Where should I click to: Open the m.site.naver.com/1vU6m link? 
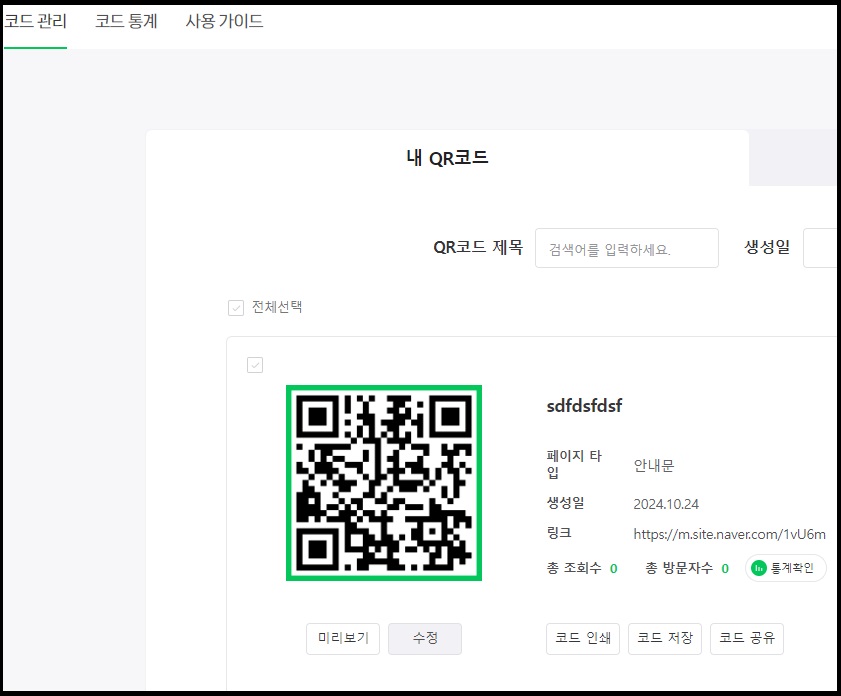coord(729,534)
